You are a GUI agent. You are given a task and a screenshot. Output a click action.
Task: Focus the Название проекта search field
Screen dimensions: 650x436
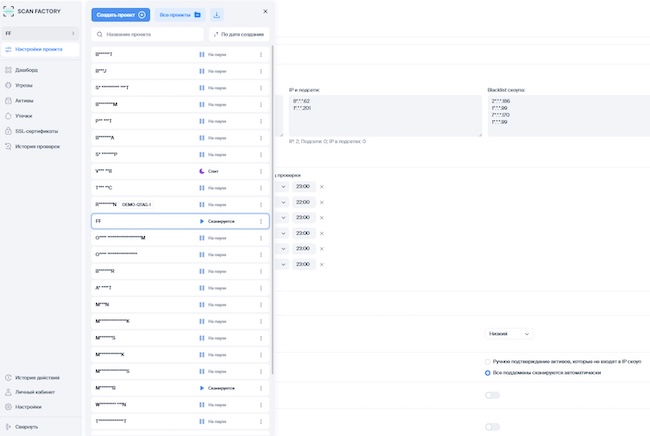coord(148,34)
